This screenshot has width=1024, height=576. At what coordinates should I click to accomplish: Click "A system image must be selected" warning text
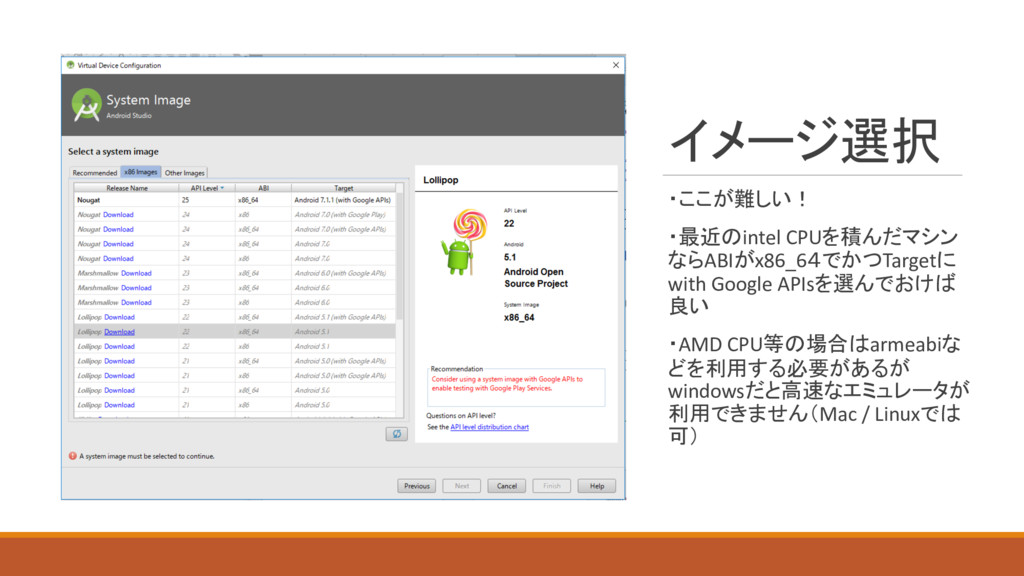(x=147, y=456)
